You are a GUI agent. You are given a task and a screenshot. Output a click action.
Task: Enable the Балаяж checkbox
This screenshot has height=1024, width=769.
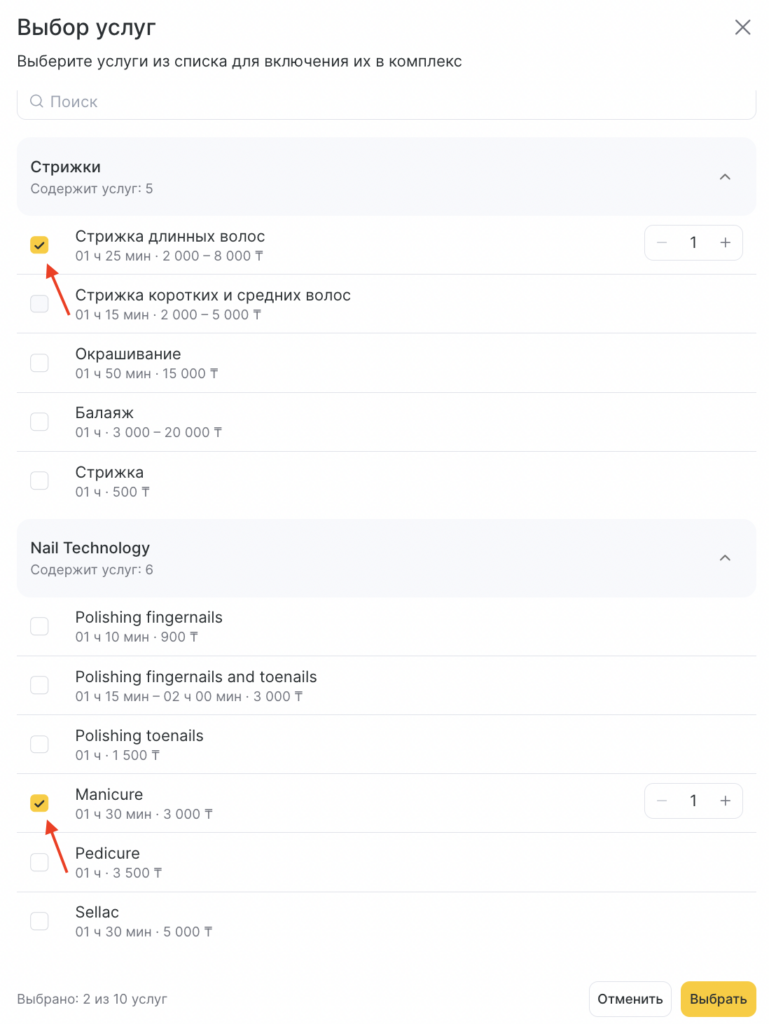click(39, 422)
